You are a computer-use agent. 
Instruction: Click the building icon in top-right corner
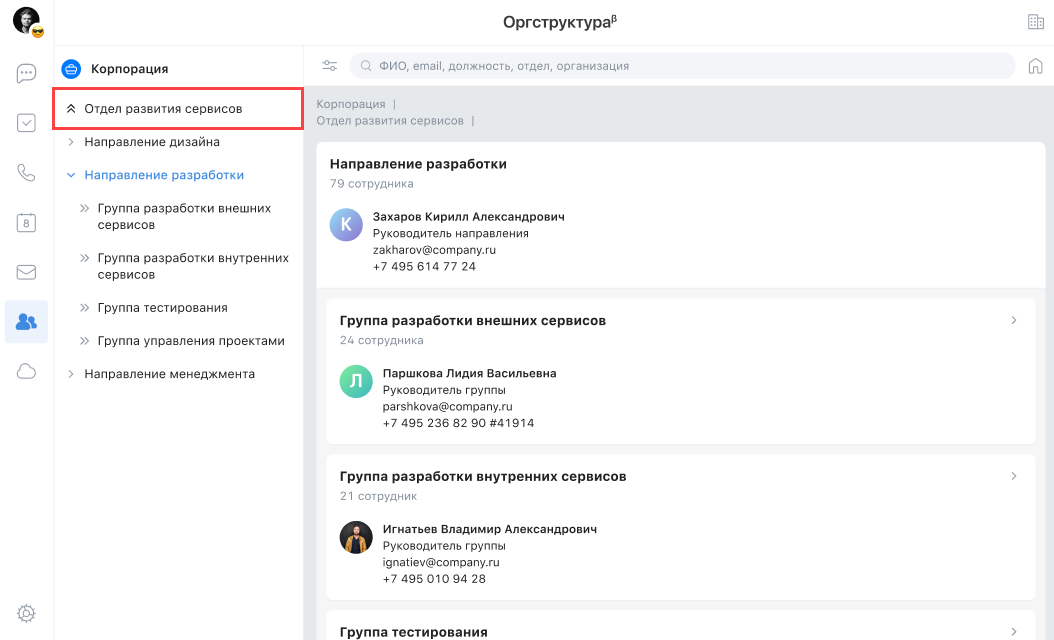[1035, 22]
